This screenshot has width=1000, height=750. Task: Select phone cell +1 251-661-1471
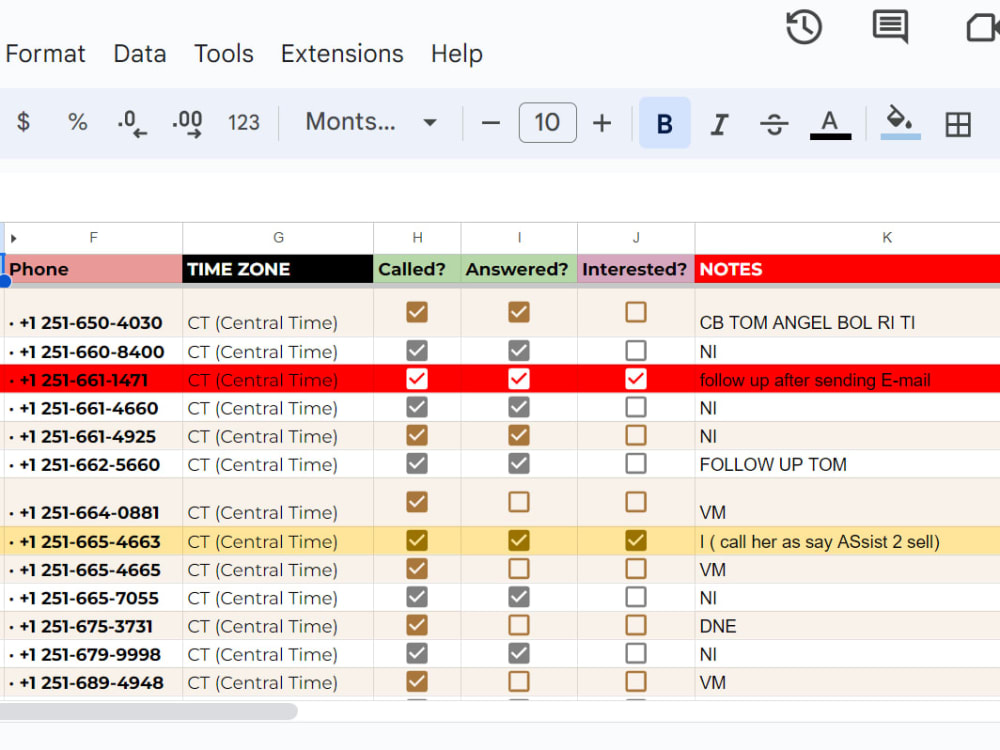[x=94, y=380]
